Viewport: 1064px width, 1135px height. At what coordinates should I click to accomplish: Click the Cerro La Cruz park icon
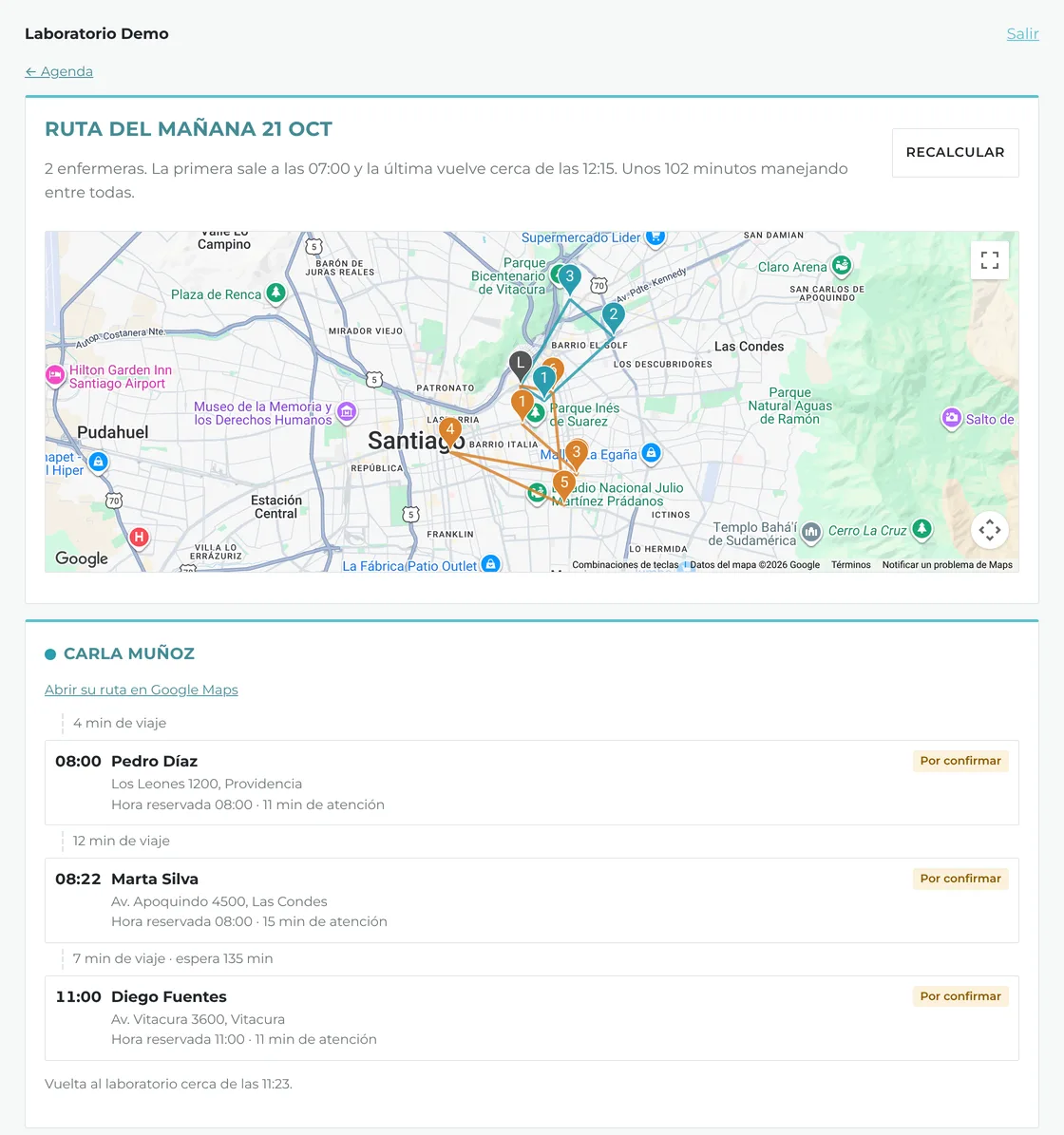click(x=921, y=528)
